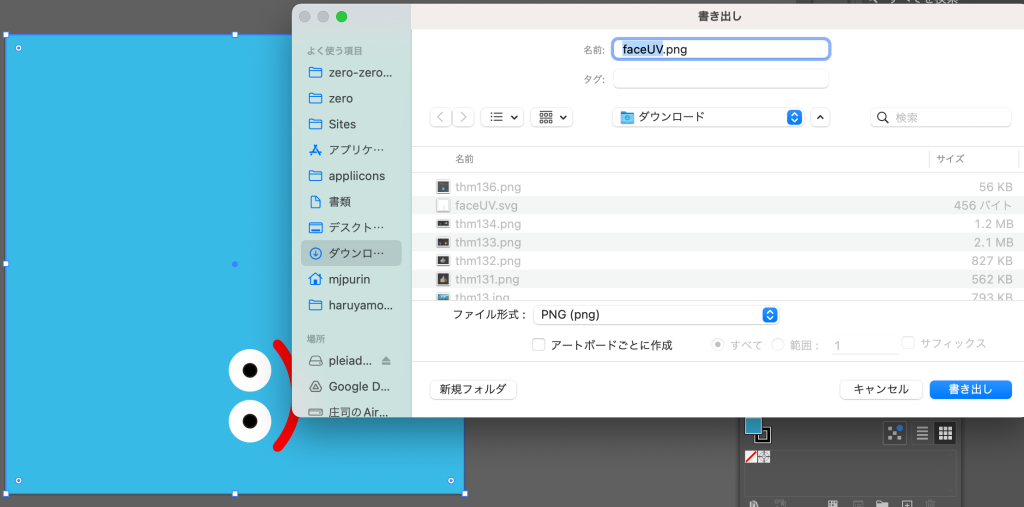
Task: Open the ダウンロード location popup
Action: pos(707,117)
